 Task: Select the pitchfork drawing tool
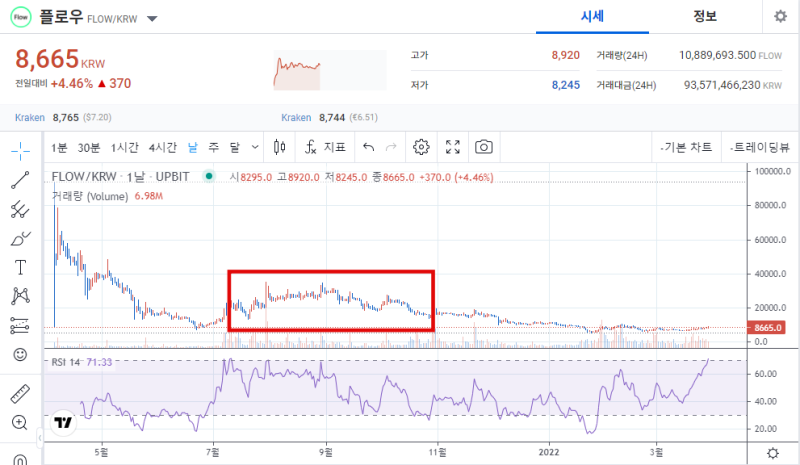[x=20, y=209]
